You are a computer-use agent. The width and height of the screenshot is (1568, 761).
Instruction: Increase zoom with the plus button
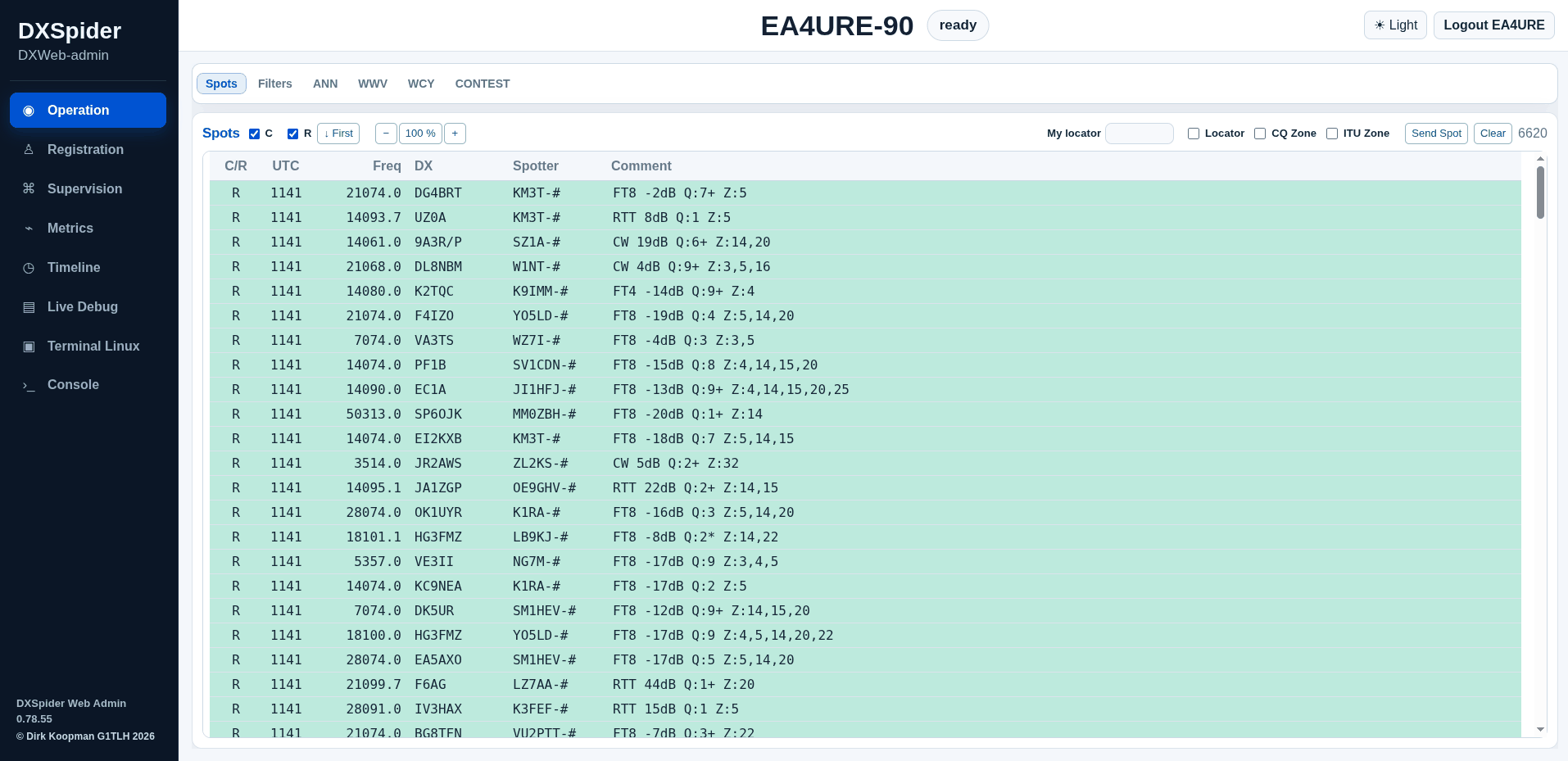coord(455,134)
